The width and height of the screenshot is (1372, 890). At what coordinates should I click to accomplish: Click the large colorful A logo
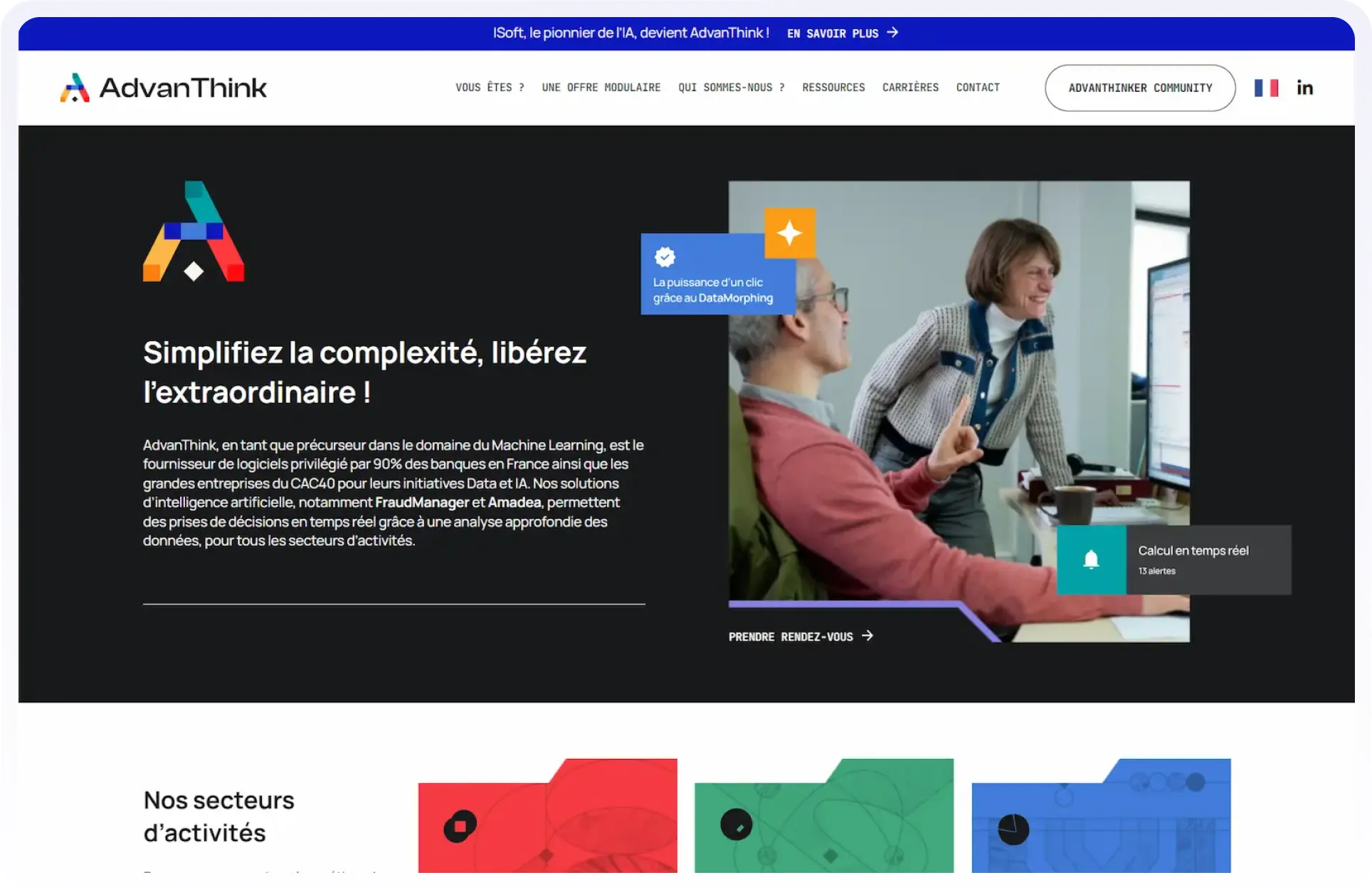[194, 231]
